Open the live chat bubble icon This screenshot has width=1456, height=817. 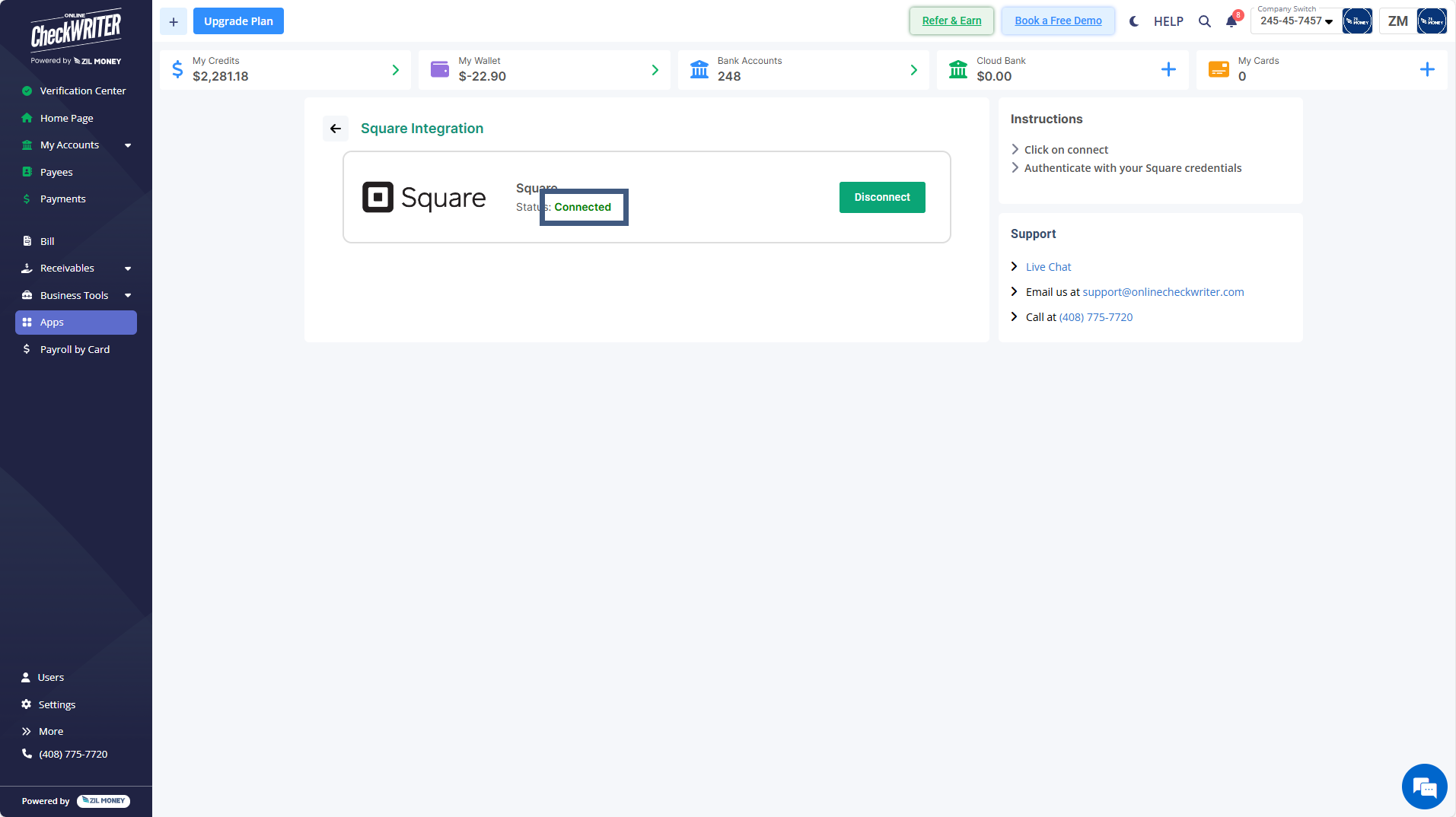tap(1424, 787)
